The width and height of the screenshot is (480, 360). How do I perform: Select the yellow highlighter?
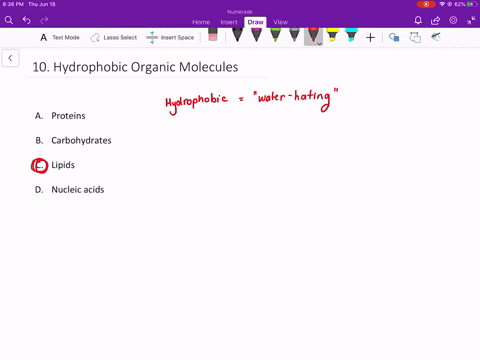[332, 35]
